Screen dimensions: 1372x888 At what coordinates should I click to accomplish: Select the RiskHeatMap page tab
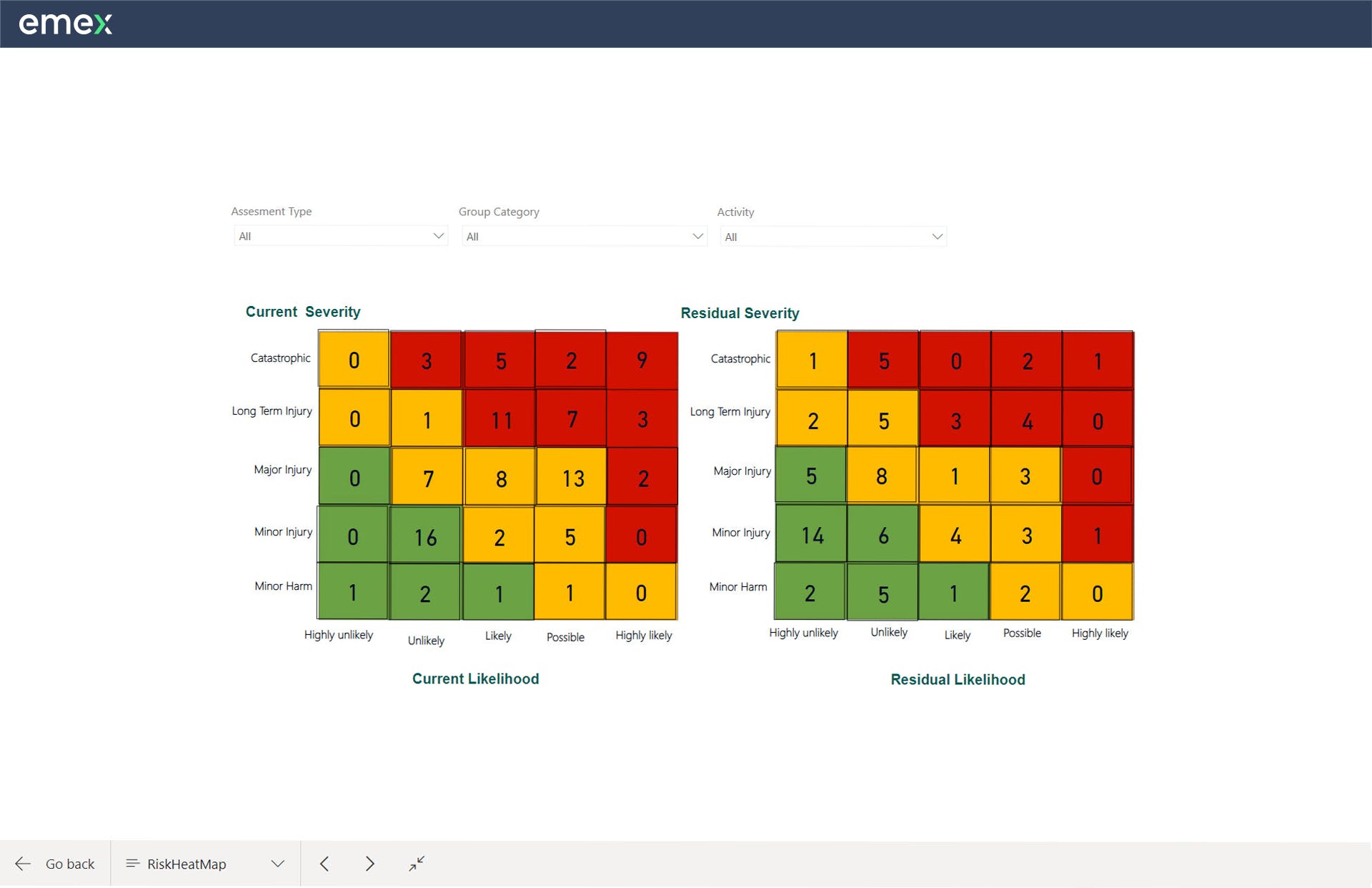tap(187, 864)
